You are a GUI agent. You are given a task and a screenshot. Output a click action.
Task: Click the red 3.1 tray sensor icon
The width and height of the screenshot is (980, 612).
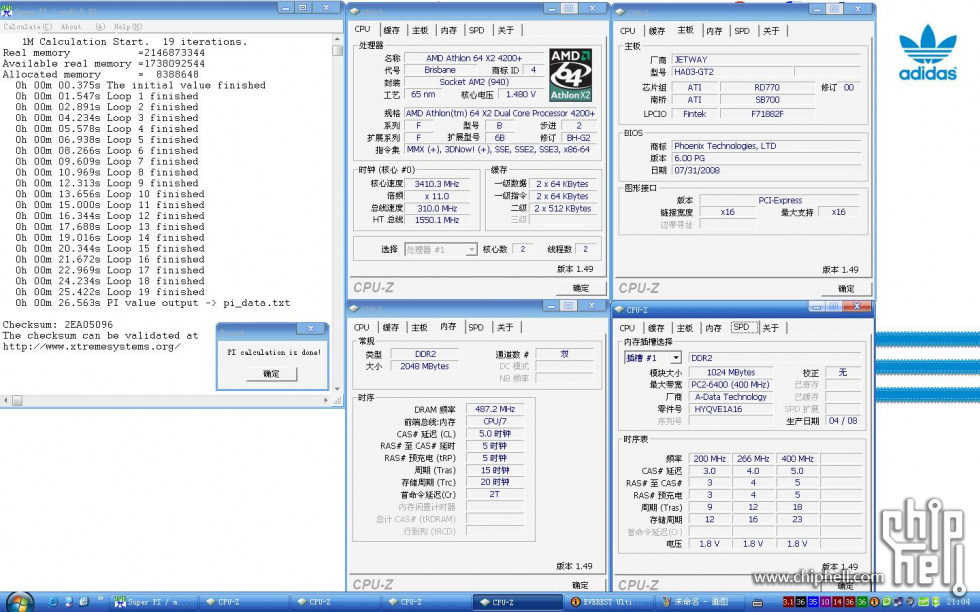click(x=788, y=602)
